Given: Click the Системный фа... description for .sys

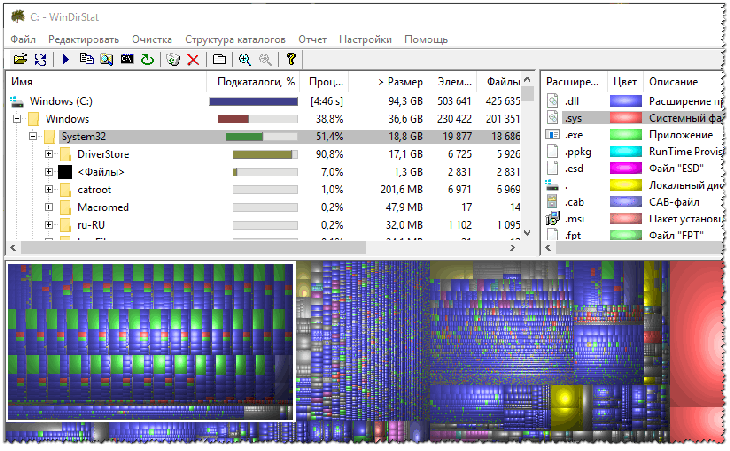Looking at the screenshot, I should [x=686, y=118].
